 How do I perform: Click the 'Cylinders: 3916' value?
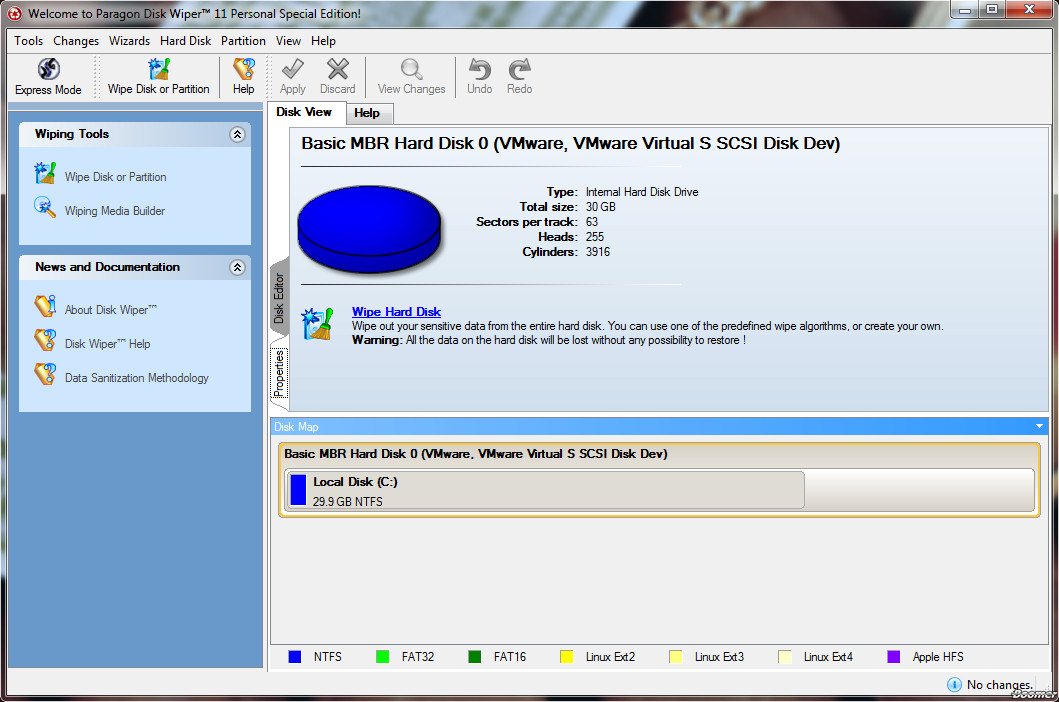click(x=598, y=251)
